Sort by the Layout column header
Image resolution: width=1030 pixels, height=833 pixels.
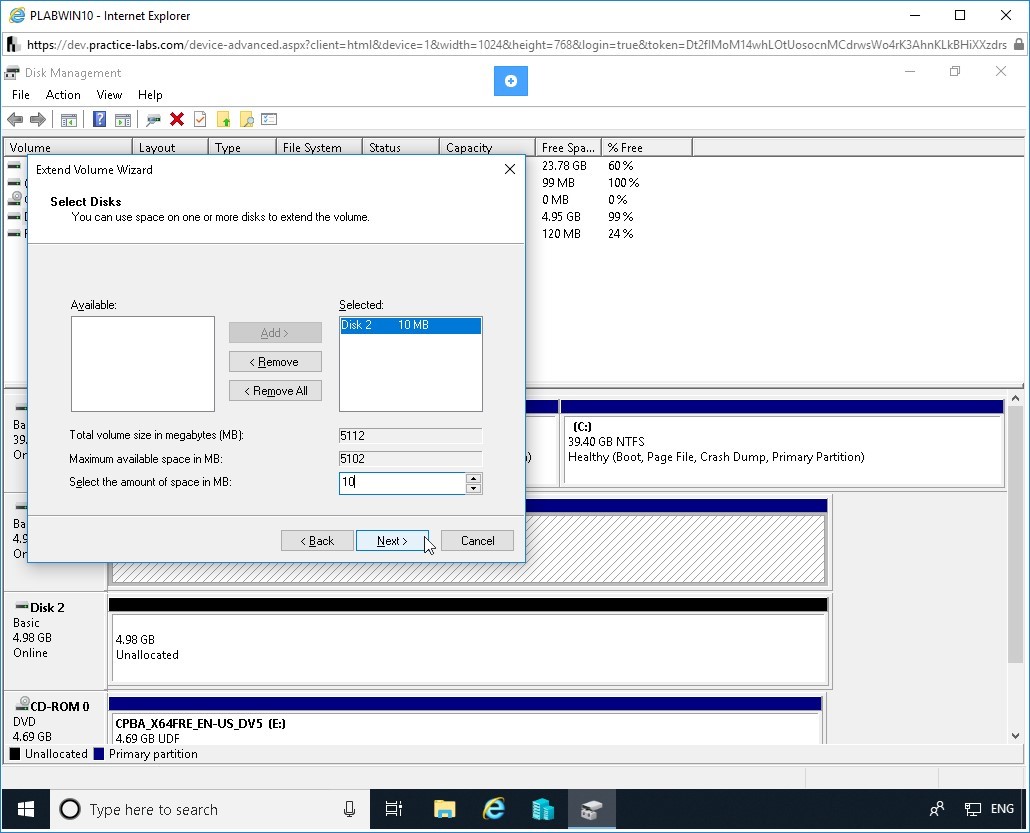click(170, 148)
